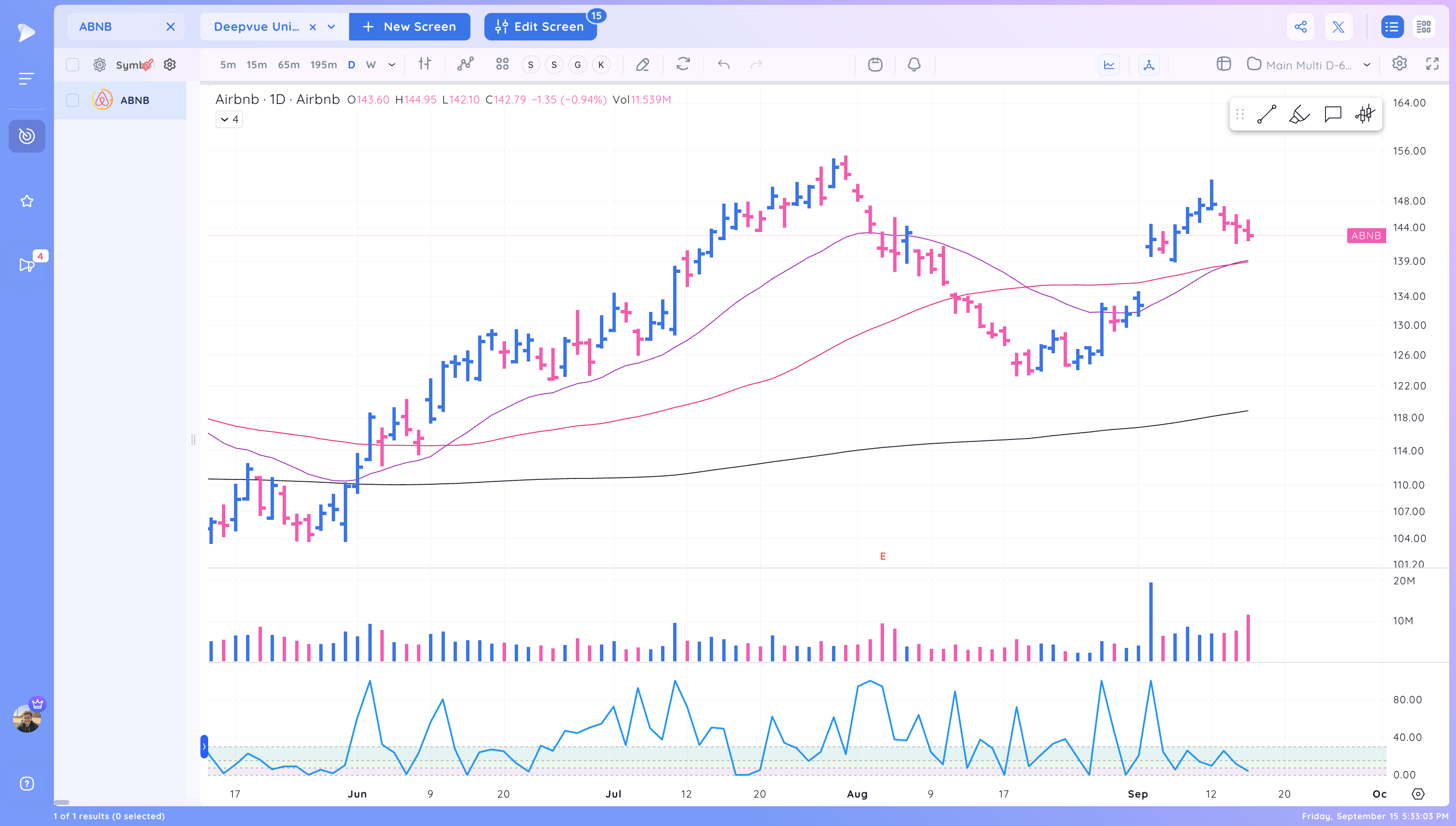Click the Deepvue logo icon
The image size is (1456, 826).
click(26, 32)
